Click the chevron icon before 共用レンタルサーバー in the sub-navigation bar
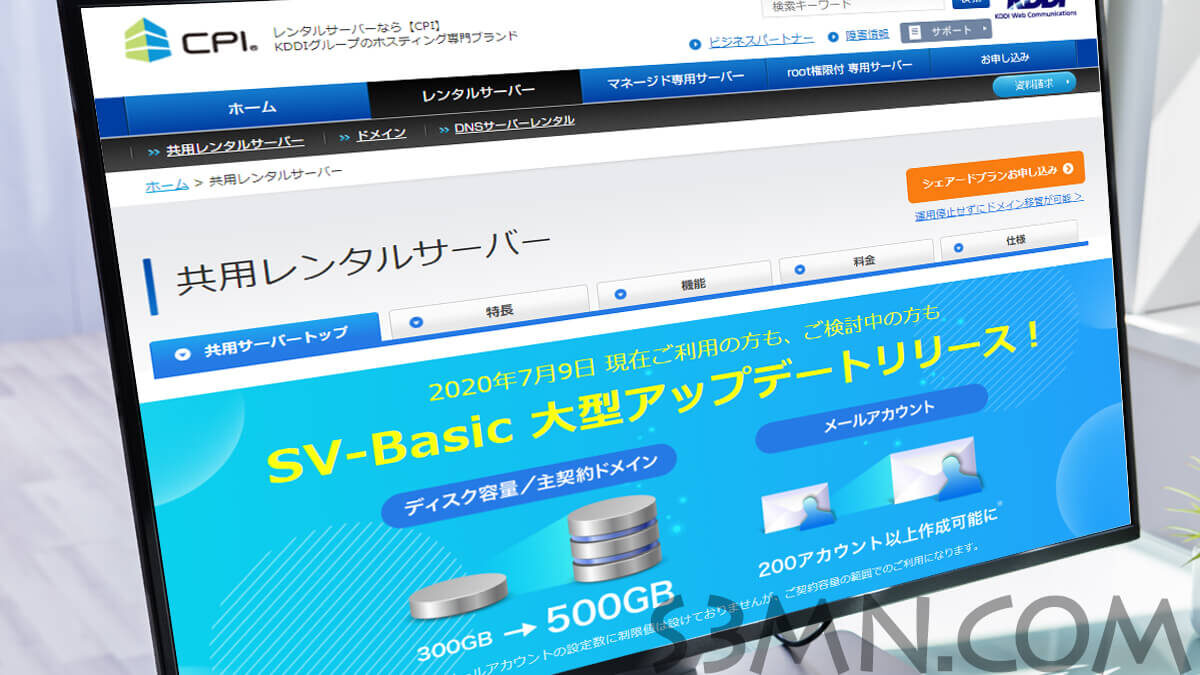The height and width of the screenshot is (675, 1200). [x=154, y=152]
